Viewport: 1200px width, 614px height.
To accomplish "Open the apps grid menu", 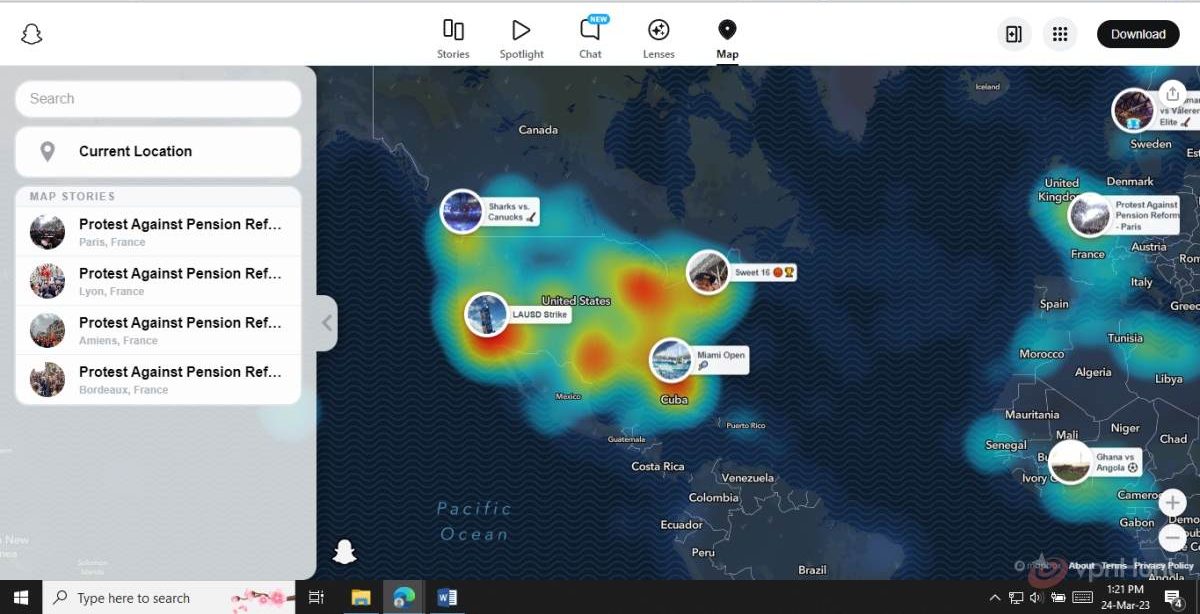I will coord(1060,34).
